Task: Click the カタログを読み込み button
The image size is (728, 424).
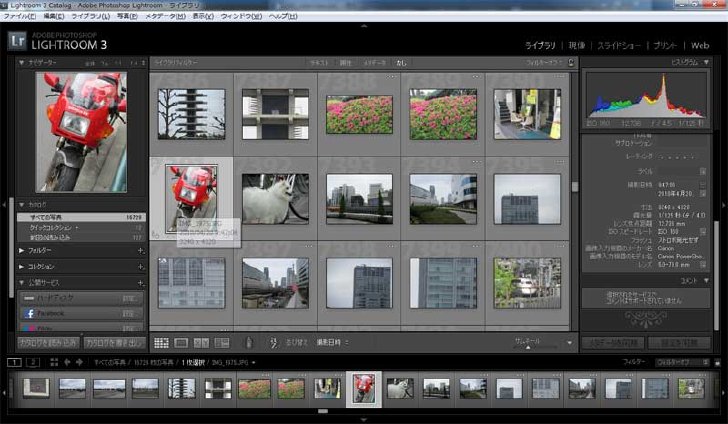Action: 48,343
